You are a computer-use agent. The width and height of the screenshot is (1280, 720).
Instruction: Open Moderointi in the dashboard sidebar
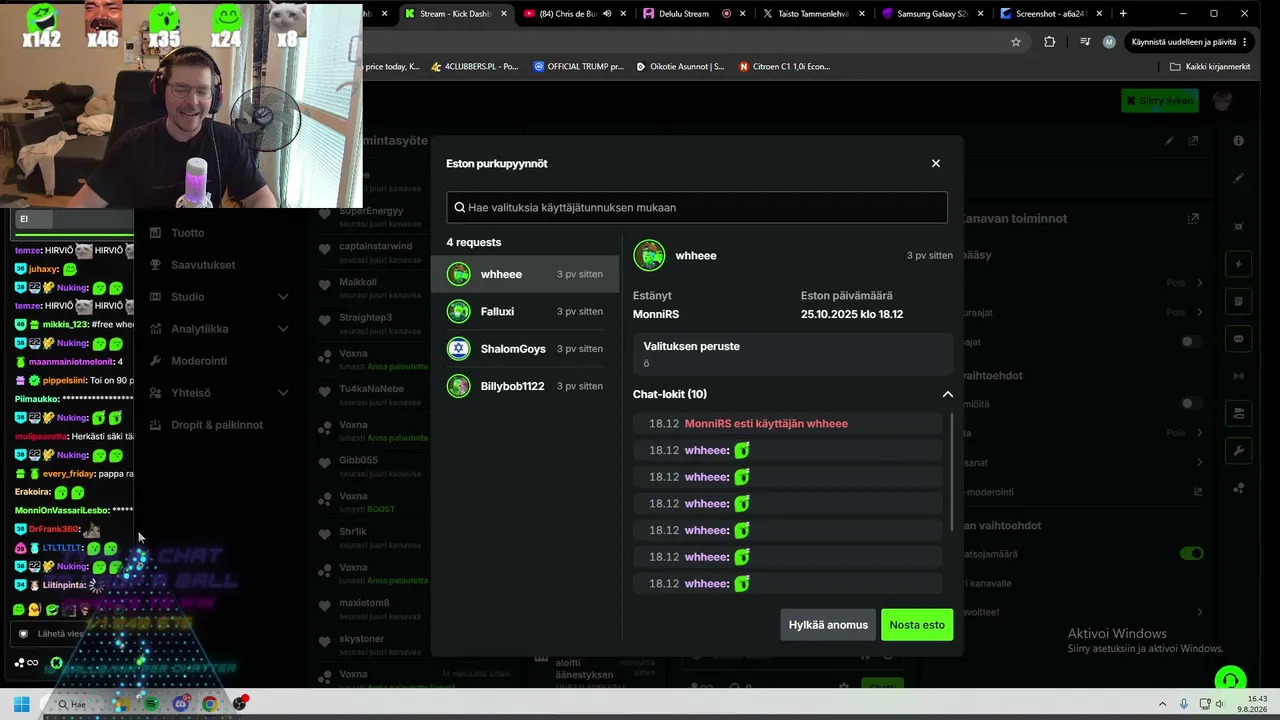point(199,361)
